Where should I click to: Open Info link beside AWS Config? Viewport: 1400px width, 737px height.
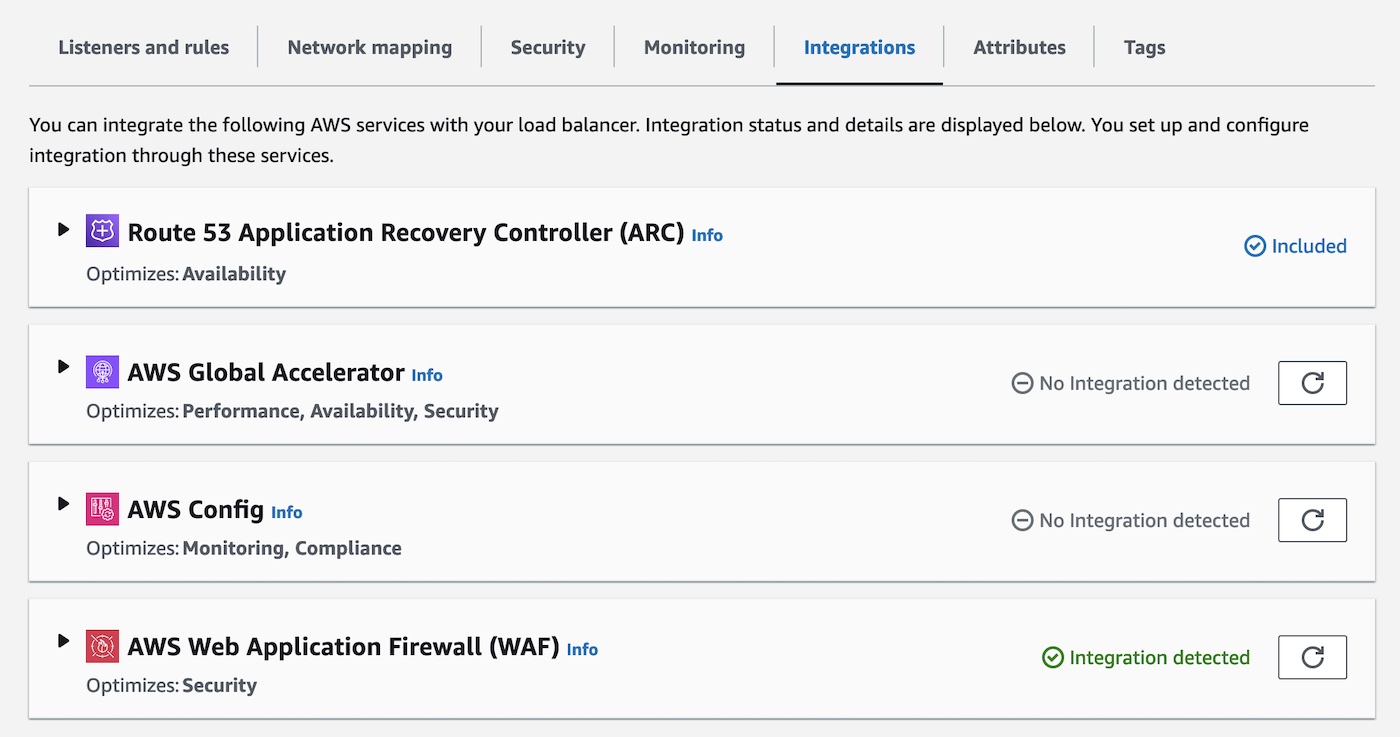coord(286,512)
